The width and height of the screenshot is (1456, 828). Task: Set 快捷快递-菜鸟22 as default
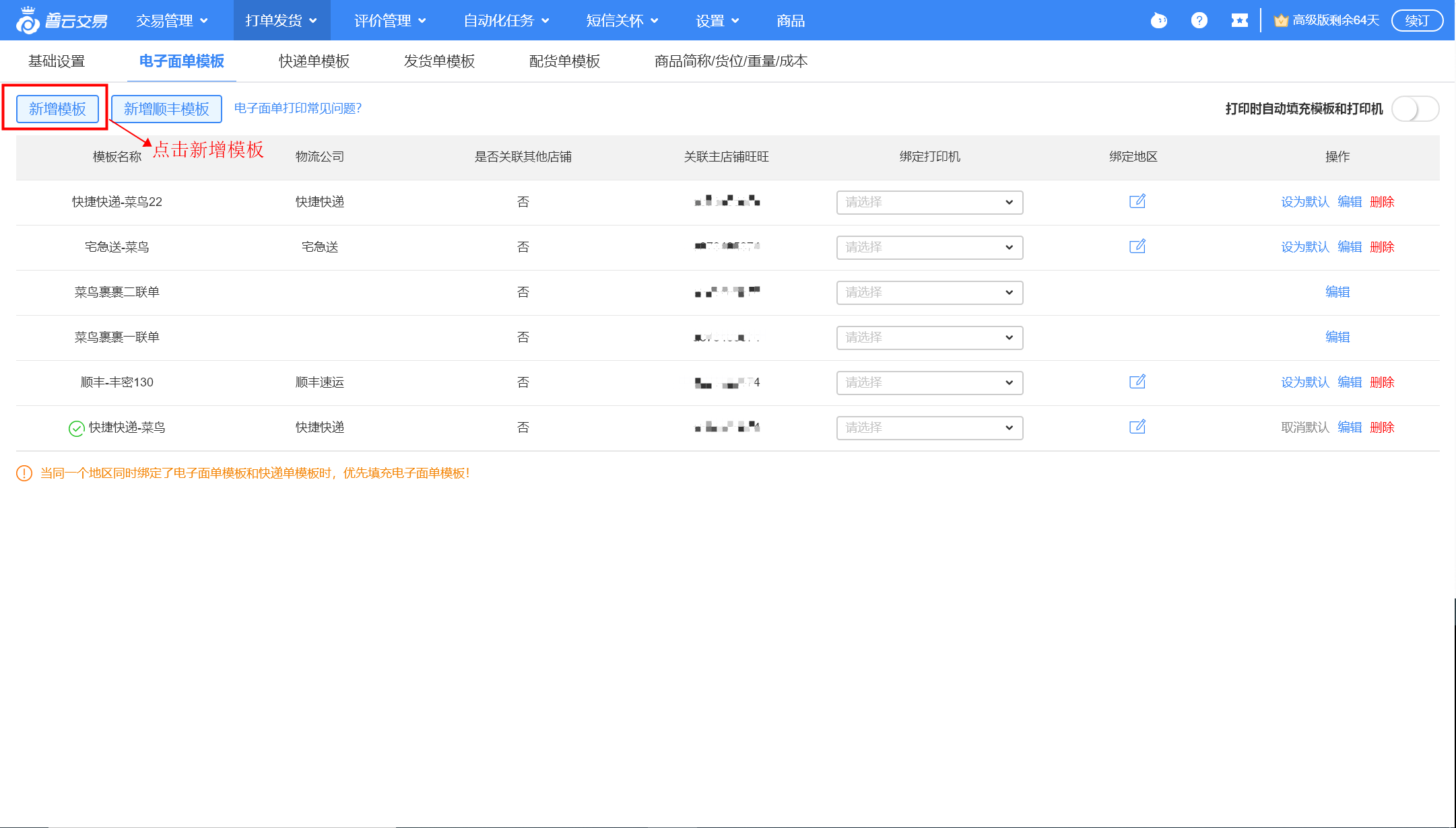1305,202
